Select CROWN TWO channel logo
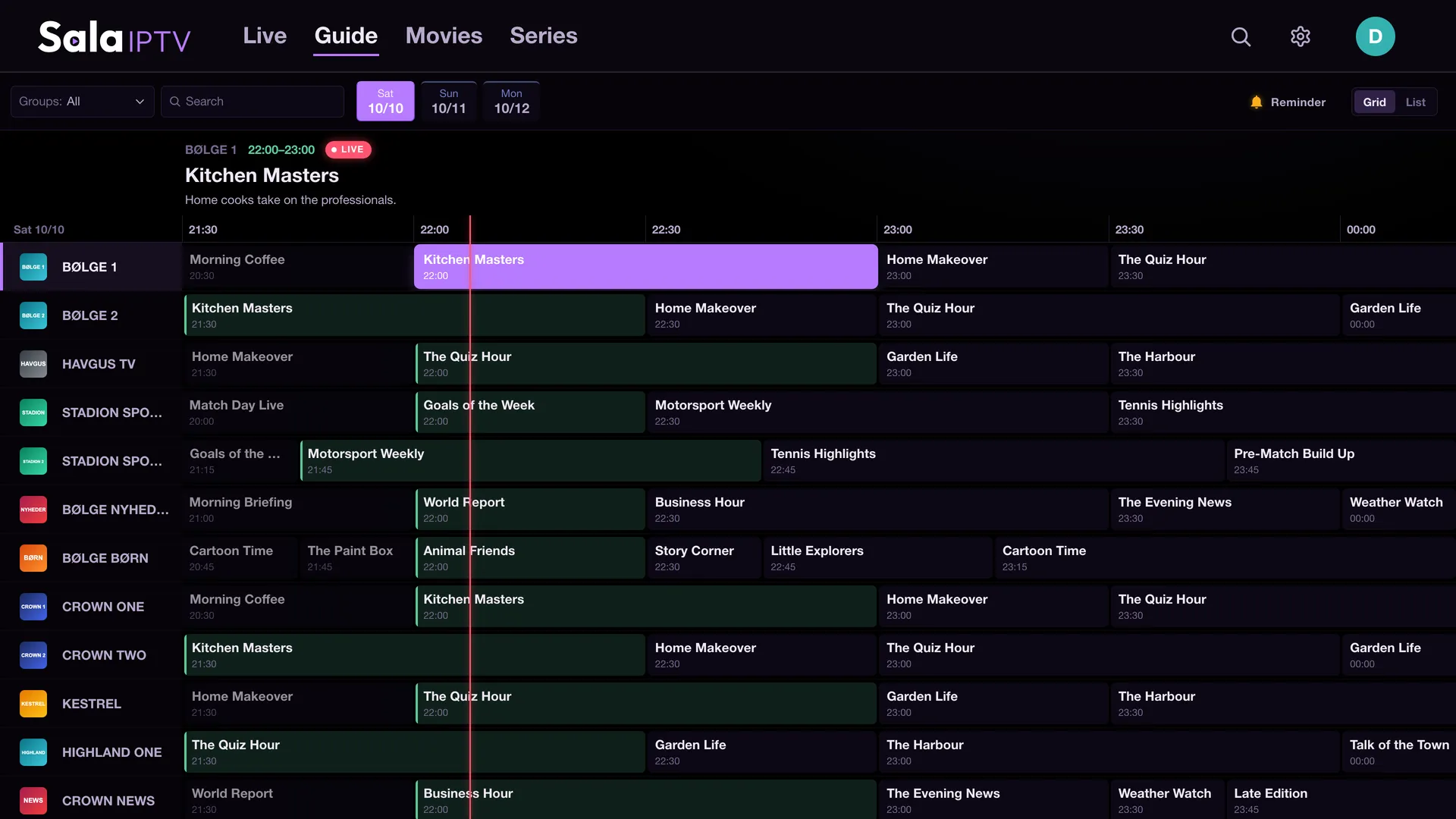Image resolution: width=1456 pixels, height=819 pixels. pyautogui.click(x=33, y=655)
